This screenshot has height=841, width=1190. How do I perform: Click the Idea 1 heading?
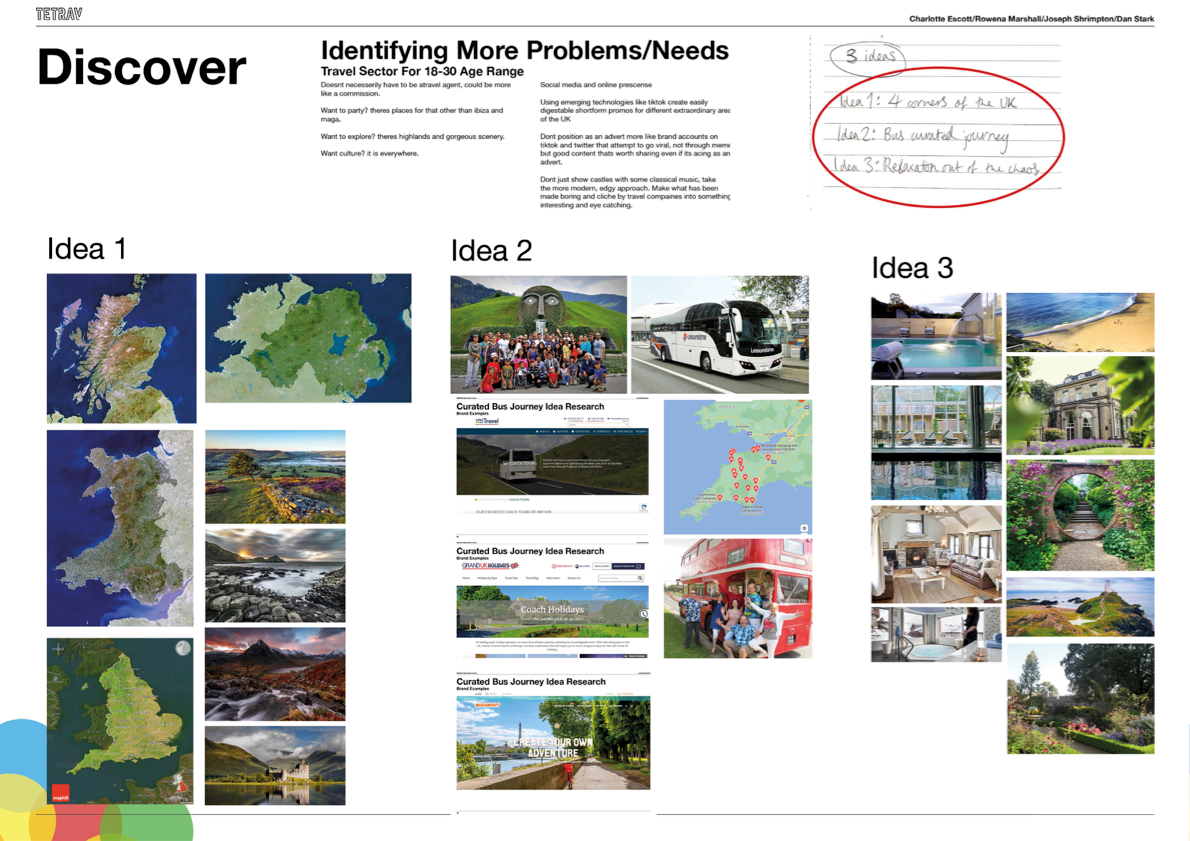pos(87,249)
